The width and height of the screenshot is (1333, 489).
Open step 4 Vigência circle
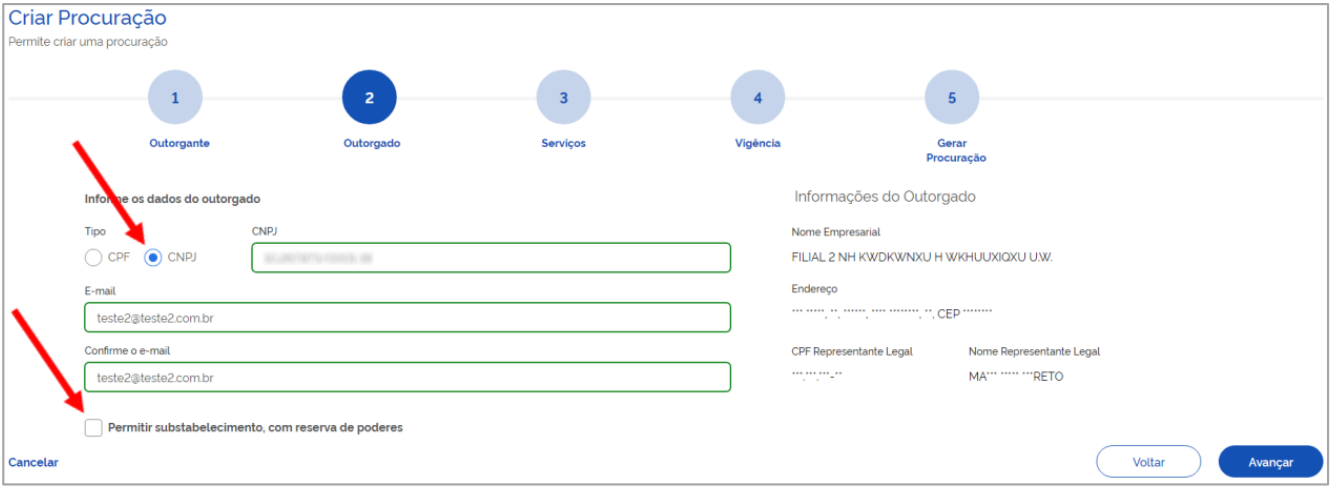(x=758, y=98)
